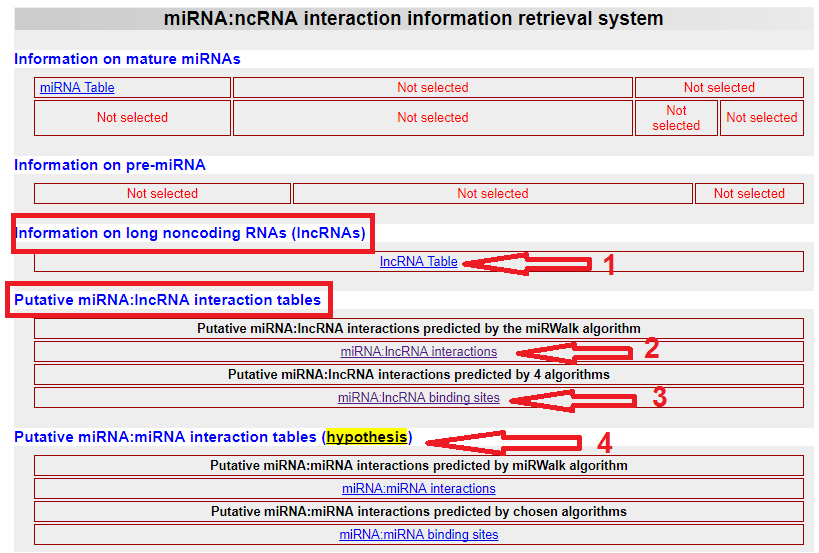Screen dimensions: 819x553
Task: Click the red arrow labeled 2
Action: 575,352
